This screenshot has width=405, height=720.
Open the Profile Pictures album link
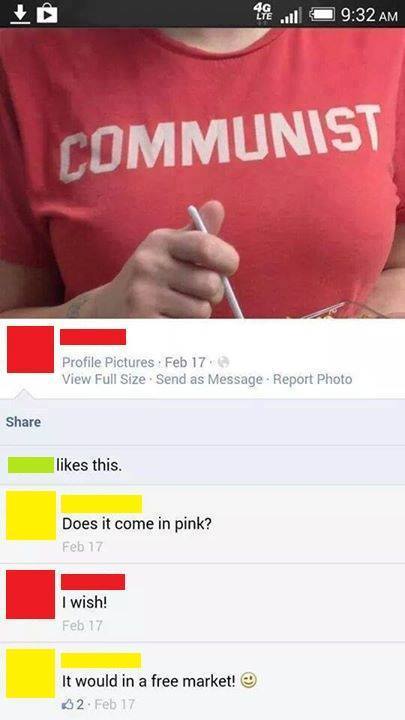(108, 362)
